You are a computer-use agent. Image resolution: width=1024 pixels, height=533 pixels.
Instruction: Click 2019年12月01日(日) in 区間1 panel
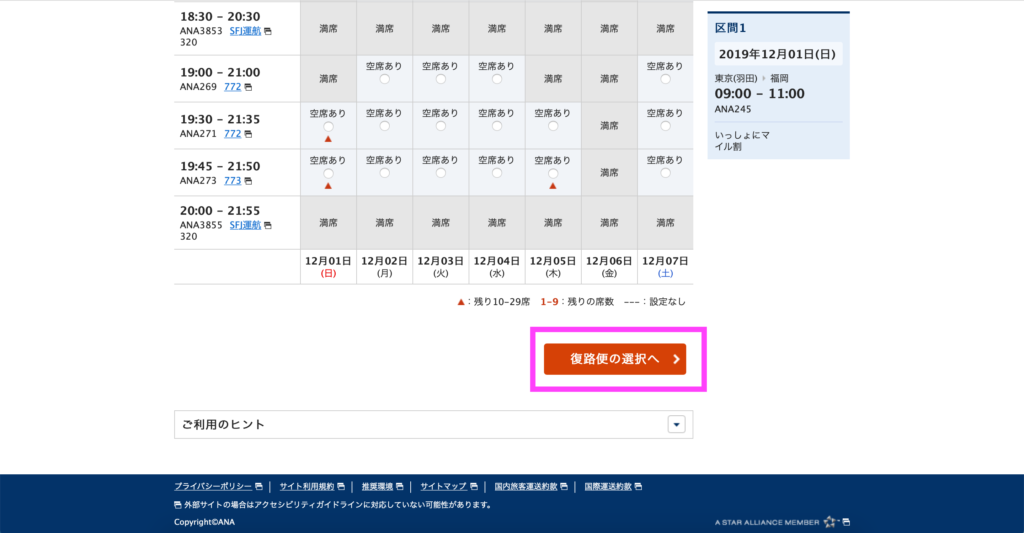click(777, 54)
